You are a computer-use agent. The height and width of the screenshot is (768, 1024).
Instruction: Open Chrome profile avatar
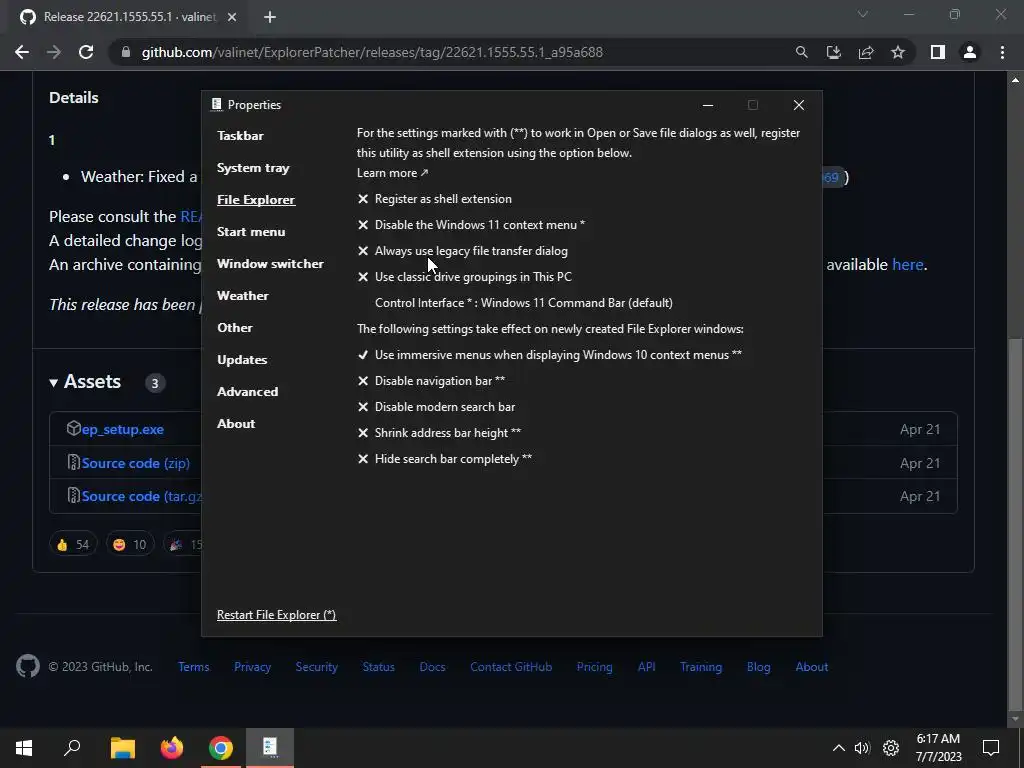pyautogui.click(x=970, y=52)
